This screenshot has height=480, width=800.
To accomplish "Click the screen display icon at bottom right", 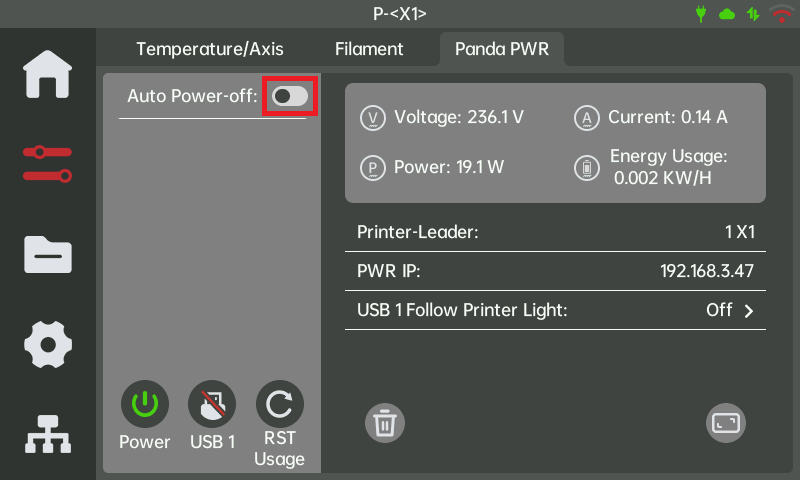I will 726,423.
